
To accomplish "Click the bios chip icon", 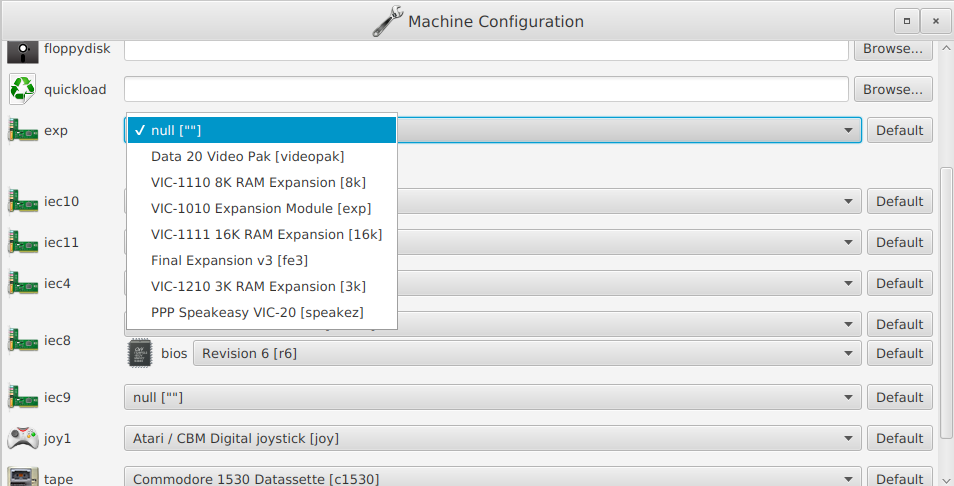I will pyautogui.click(x=141, y=353).
